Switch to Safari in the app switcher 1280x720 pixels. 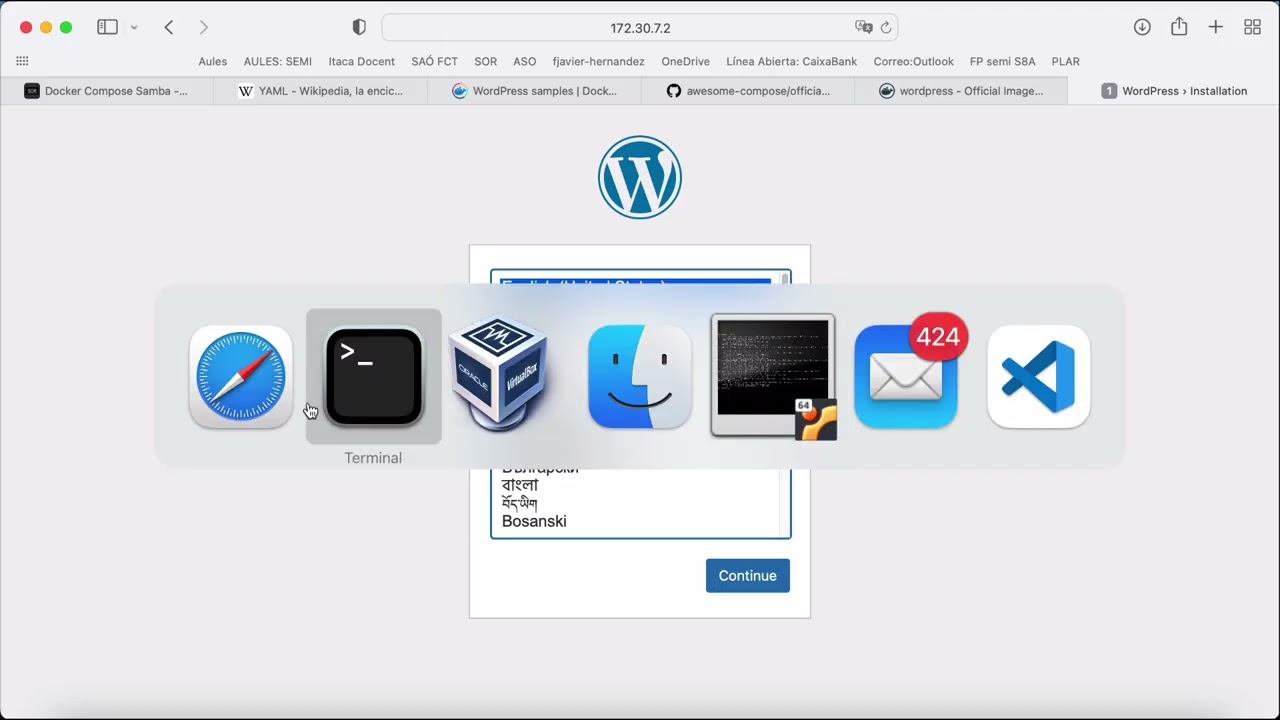click(x=241, y=376)
